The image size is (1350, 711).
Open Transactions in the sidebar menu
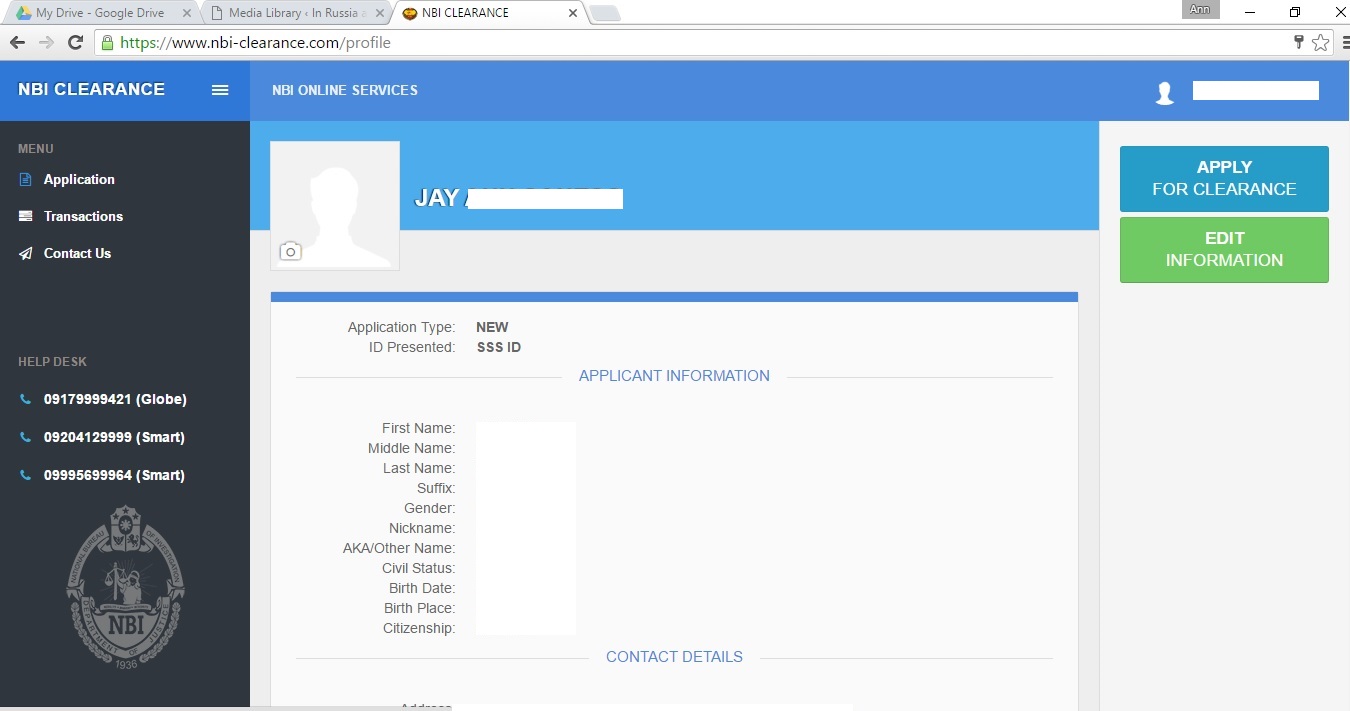(83, 217)
